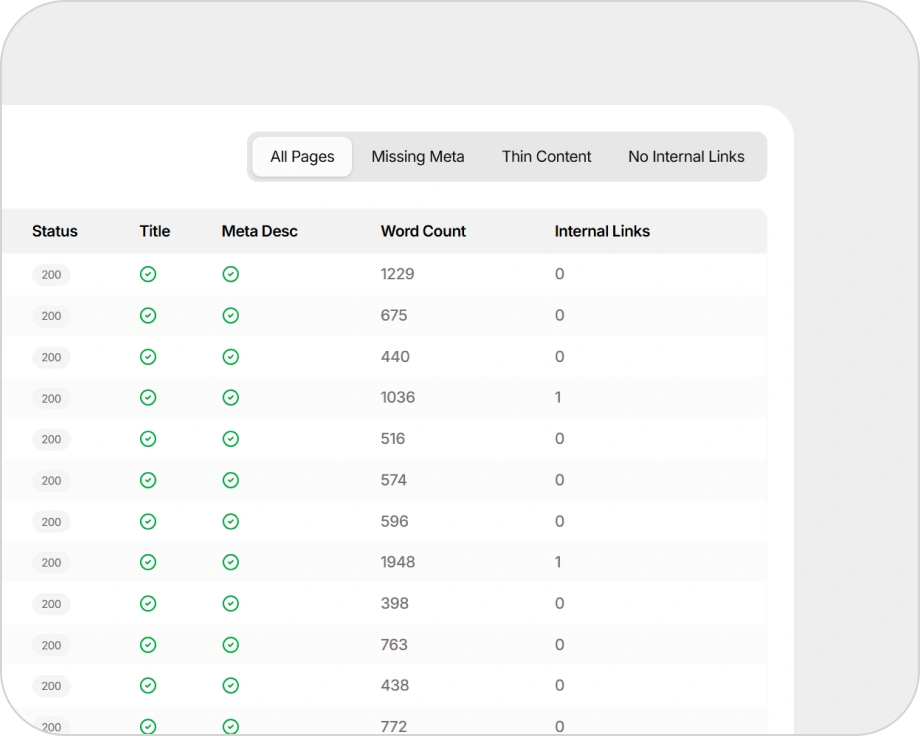This screenshot has height=736, width=920.
Task: Open the Thin Content filter tab
Action: pyautogui.click(x=546, y=156)
